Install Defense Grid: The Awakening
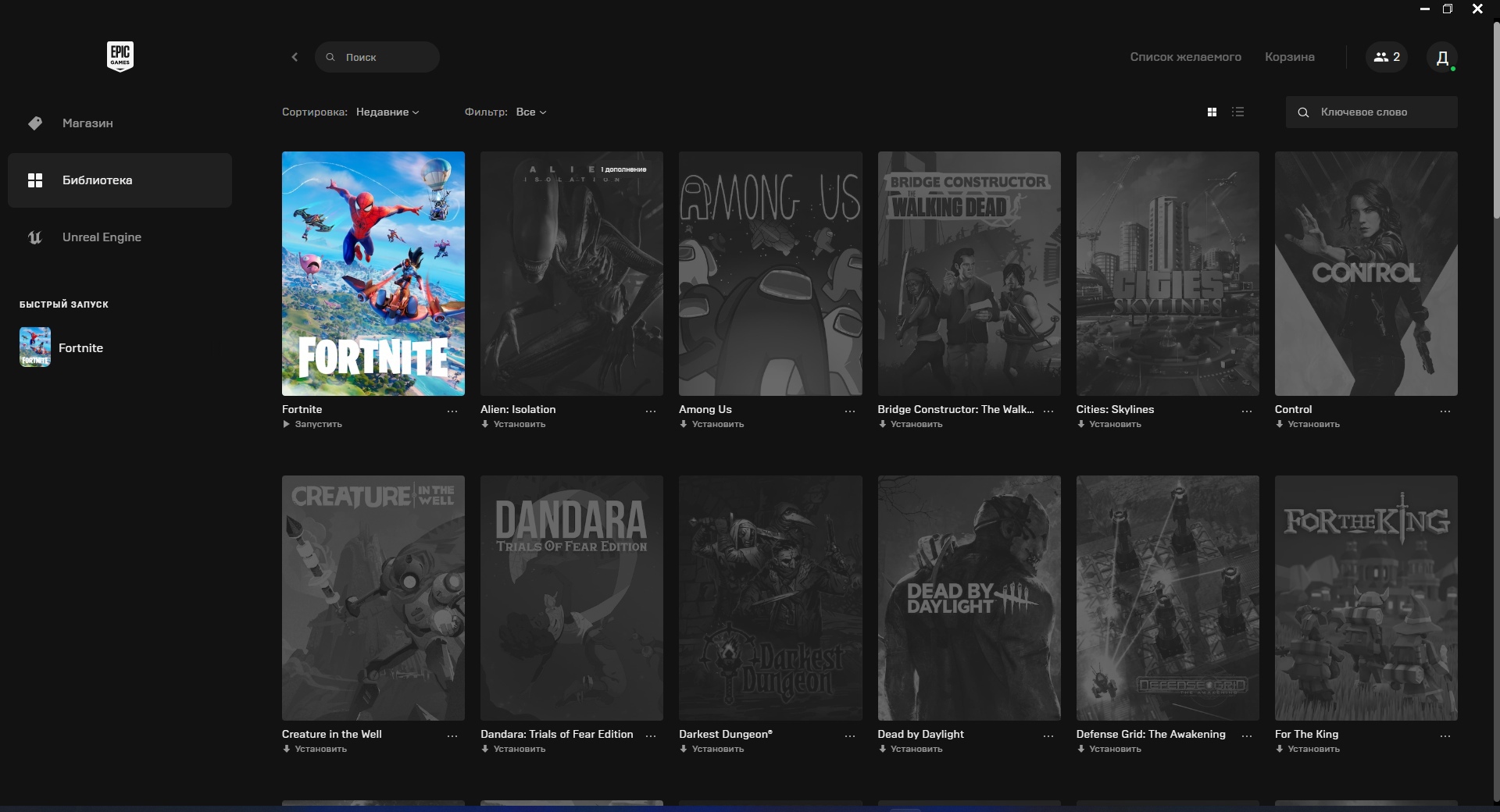 tap(1109, 750)
